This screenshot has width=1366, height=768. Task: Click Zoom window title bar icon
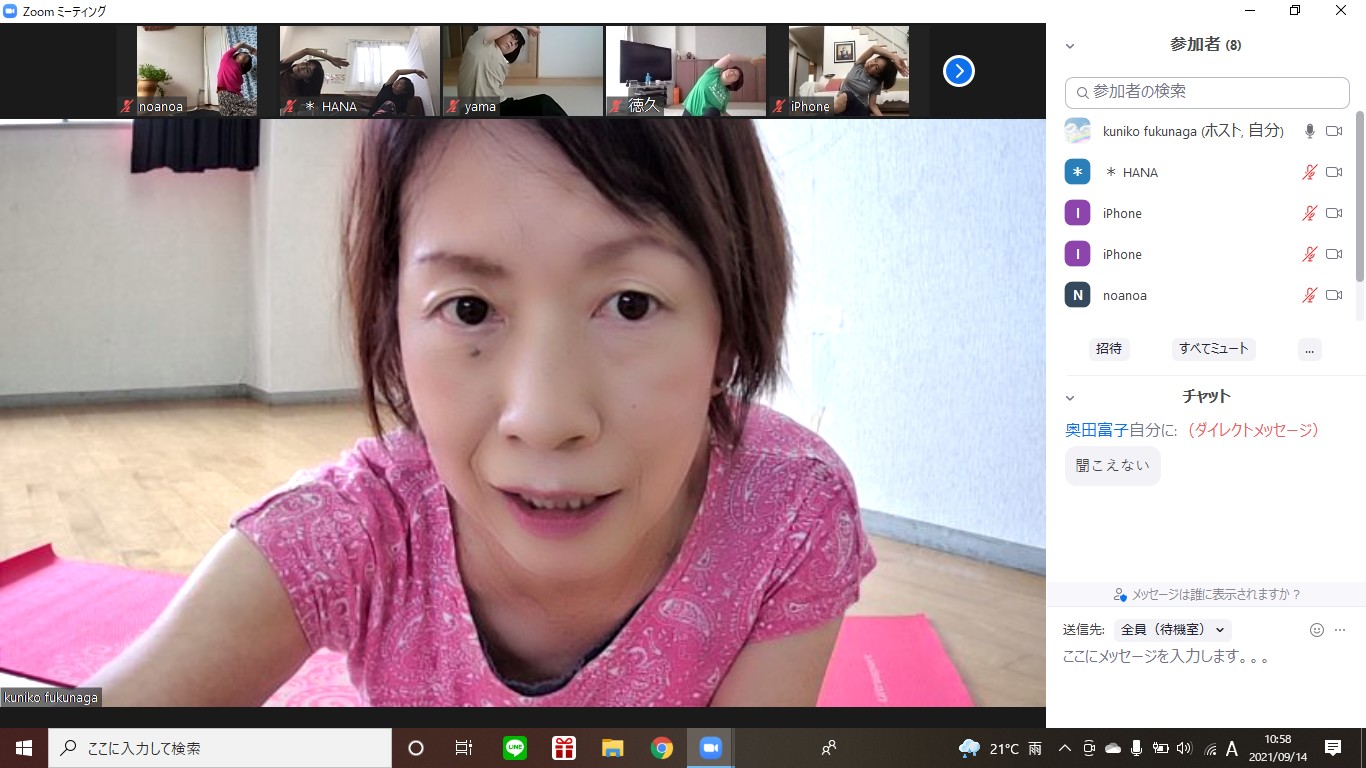(10, 11)
